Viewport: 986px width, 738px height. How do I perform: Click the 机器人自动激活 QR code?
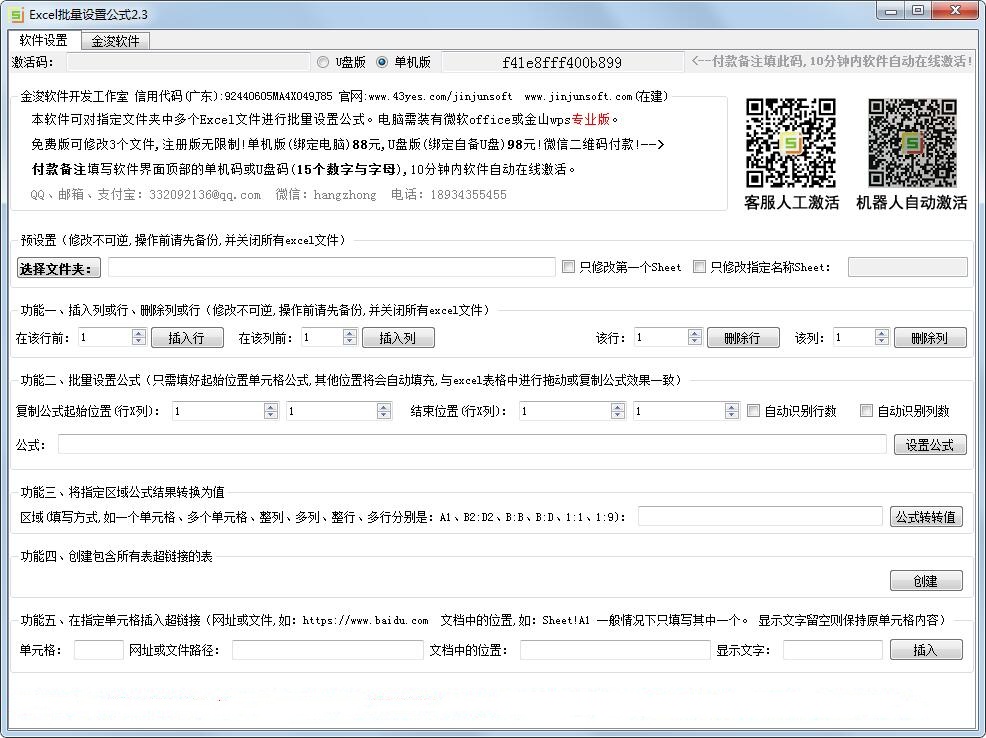coord(912,143)
